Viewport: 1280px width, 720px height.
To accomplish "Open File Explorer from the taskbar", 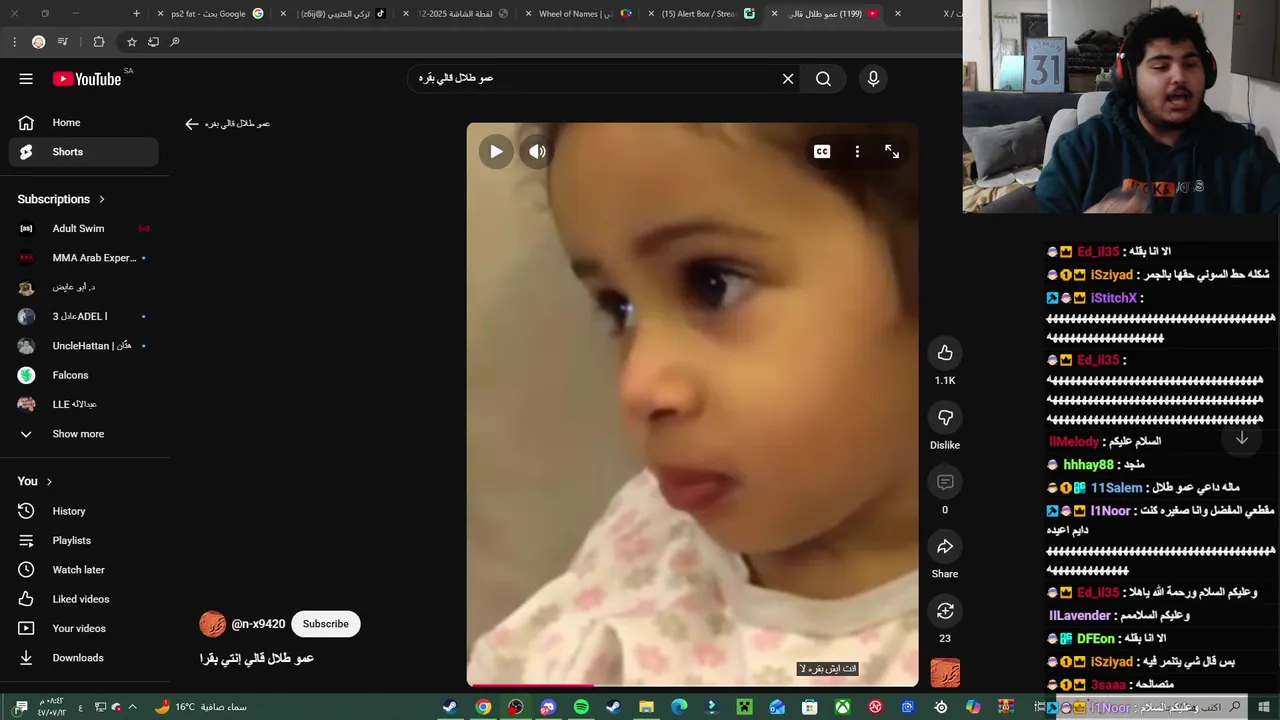I will pyautogui.click(x=647, y=707).
